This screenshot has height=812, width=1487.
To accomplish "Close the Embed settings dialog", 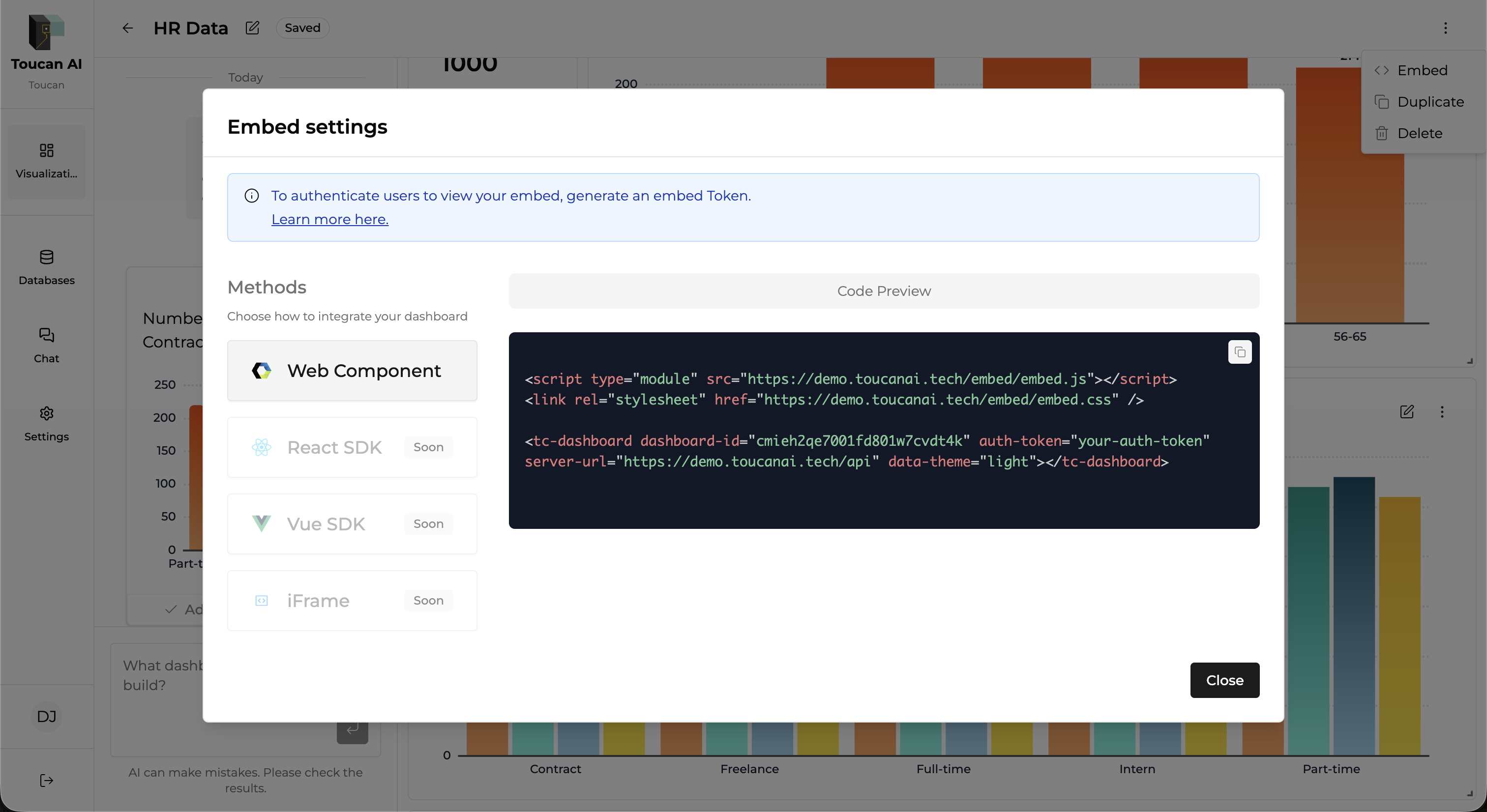I will coord(1224,680).
